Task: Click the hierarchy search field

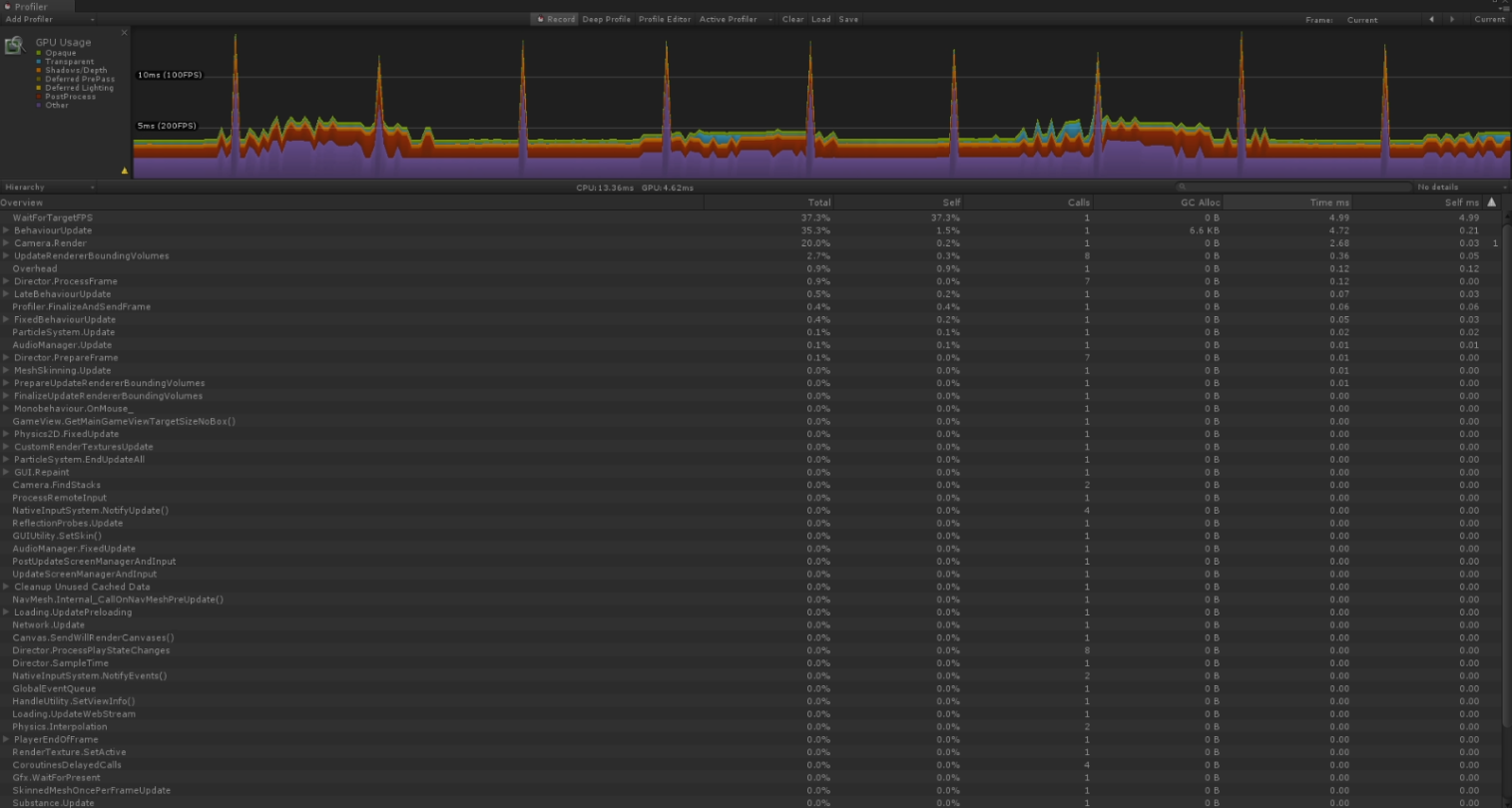Action: coord(1292,188)
